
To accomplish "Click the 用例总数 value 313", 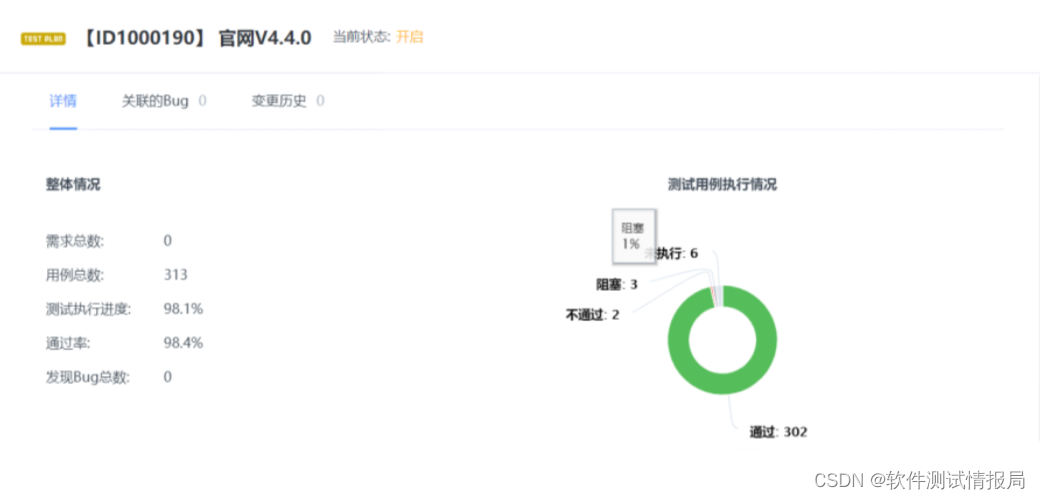I will click(176, 275).
